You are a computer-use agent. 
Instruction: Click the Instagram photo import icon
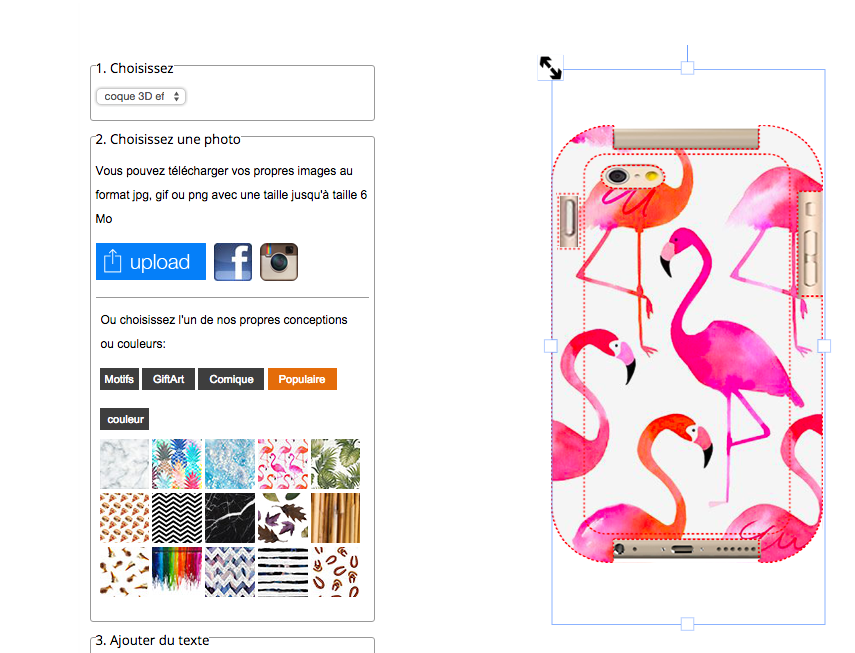click(279, 262)
